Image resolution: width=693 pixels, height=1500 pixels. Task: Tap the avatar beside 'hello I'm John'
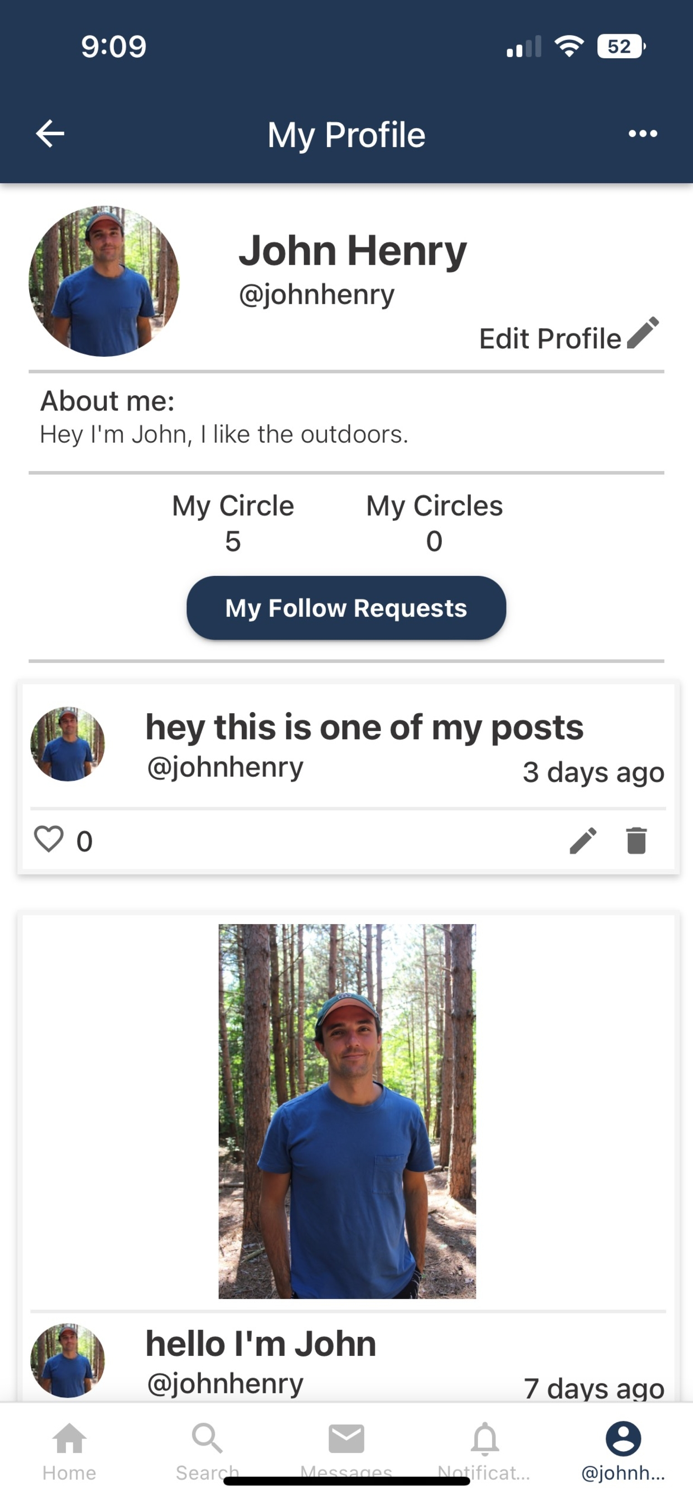[68, 1360]
